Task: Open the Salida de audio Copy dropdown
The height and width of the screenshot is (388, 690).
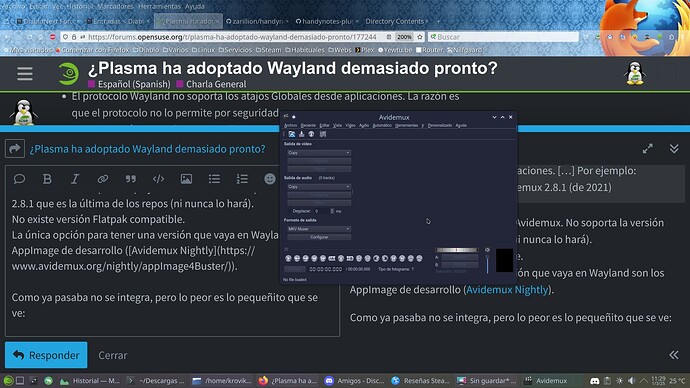Action: tap(319, 187)
